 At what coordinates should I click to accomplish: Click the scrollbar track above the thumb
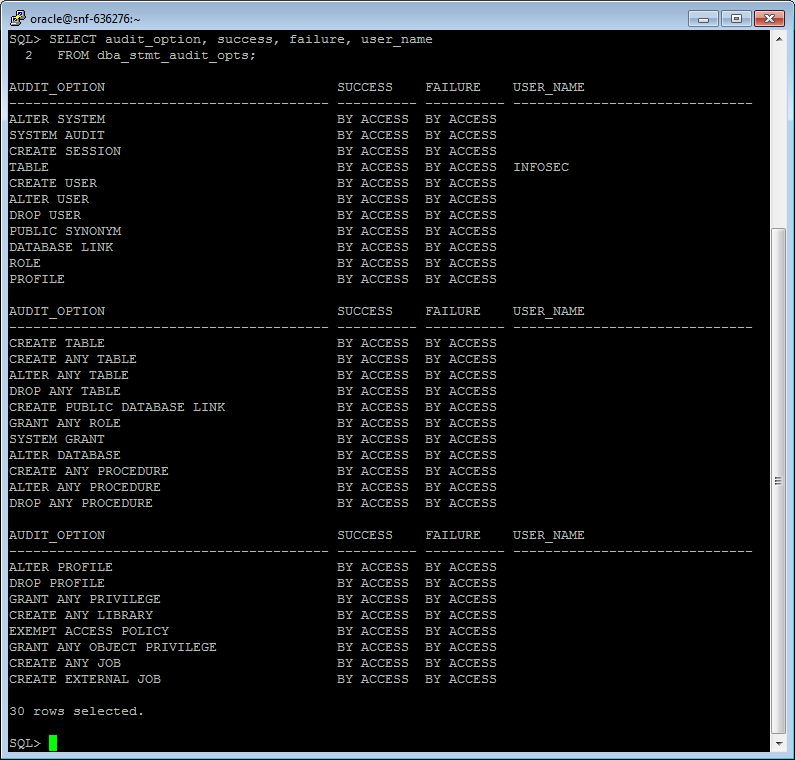click(x=779, y=137)
